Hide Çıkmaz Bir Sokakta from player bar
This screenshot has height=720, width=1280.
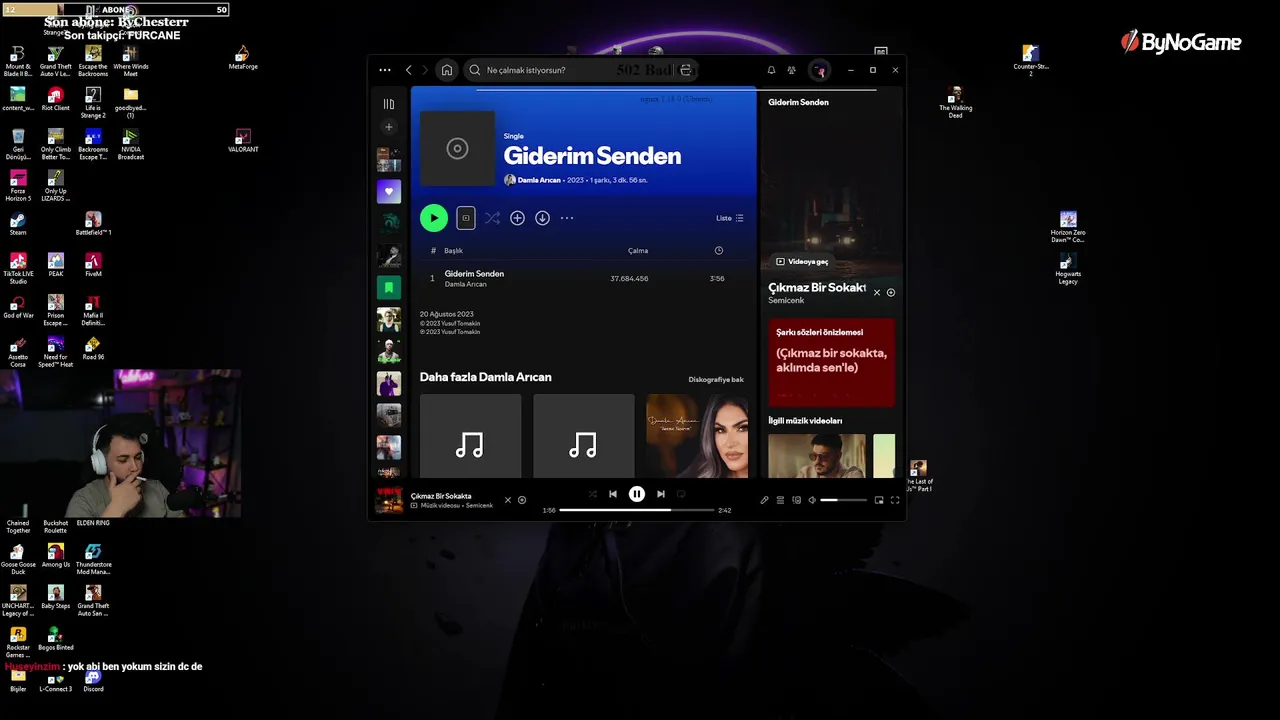(507, 500)
